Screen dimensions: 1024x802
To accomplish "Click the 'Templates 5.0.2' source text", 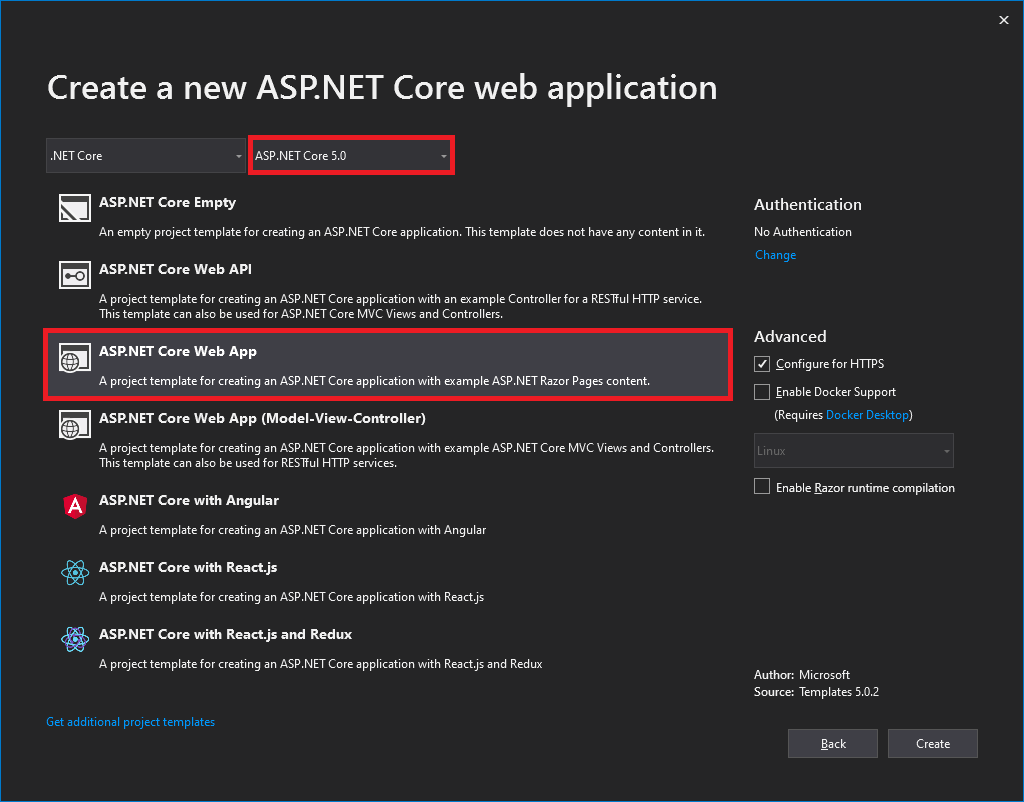I will coord(839,692).
